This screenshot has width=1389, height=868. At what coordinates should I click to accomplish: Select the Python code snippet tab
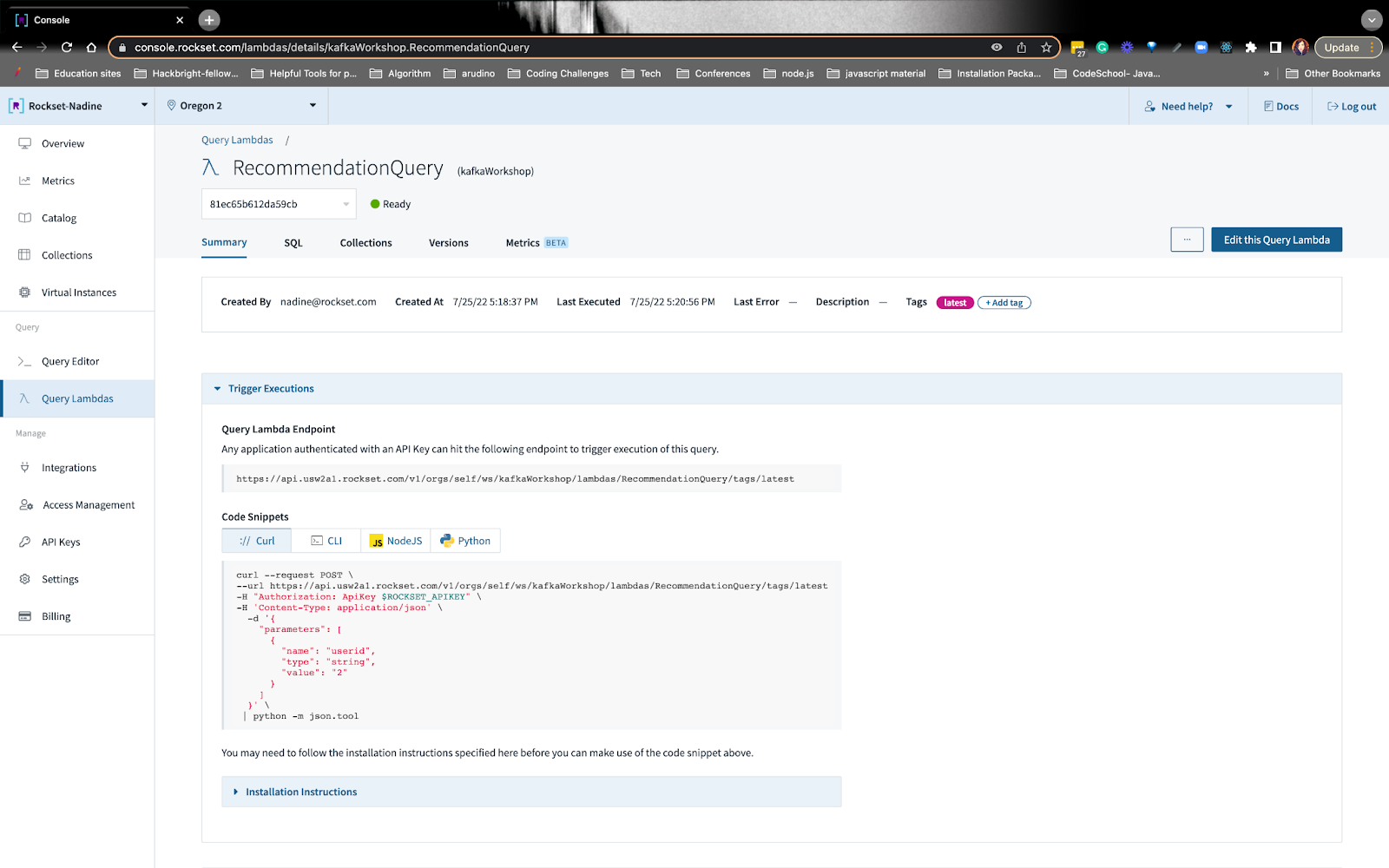(x=465, y=541)
